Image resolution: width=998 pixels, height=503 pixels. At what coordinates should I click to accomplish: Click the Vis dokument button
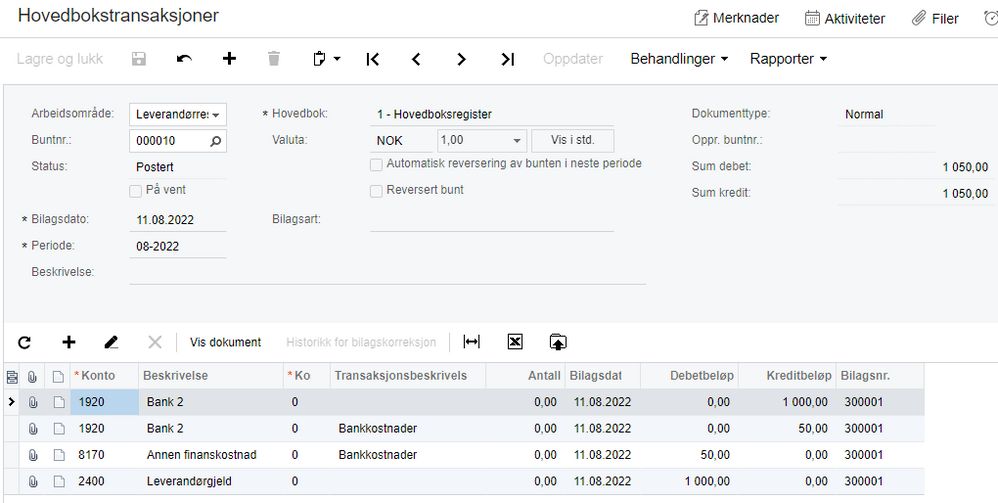point(225,342)
